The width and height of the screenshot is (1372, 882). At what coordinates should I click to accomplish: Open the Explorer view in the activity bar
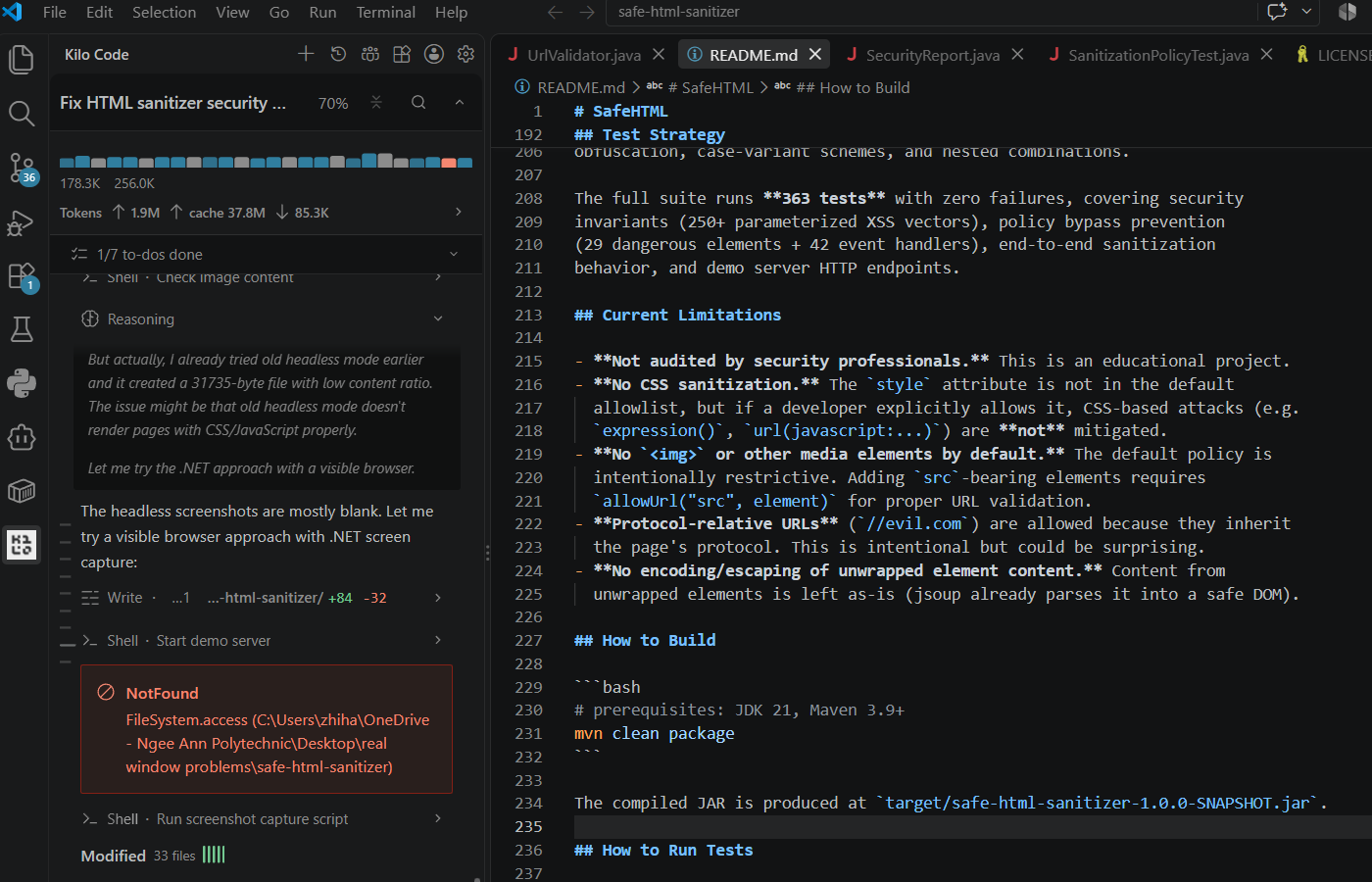pyautogui.click(x=22, y=59)
